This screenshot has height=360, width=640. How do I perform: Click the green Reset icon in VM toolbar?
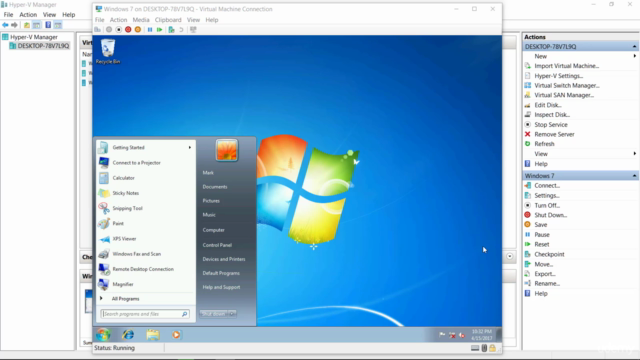[160, 29]
